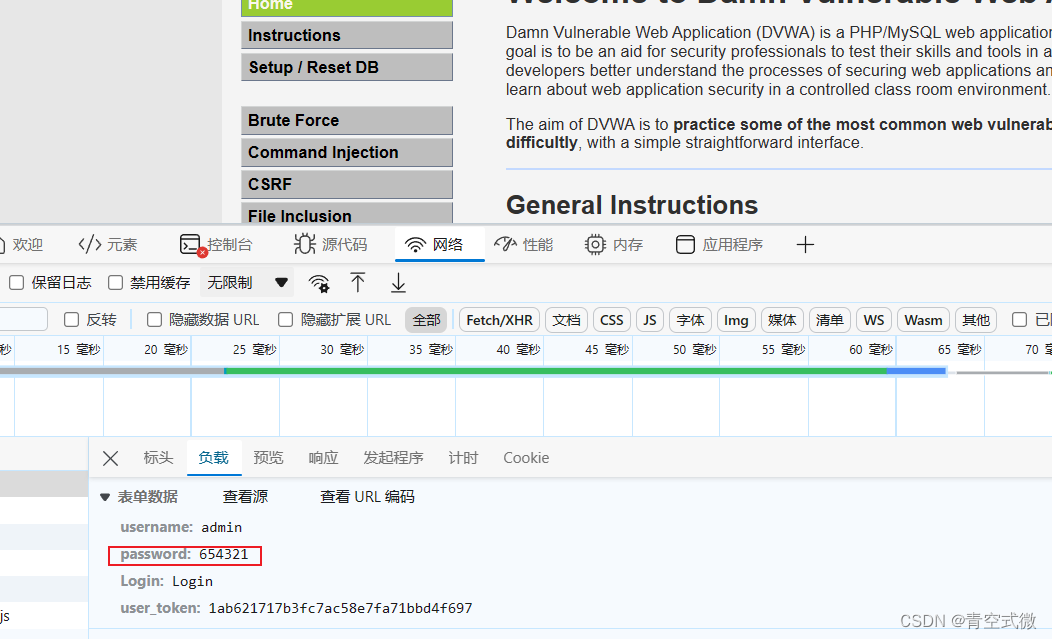Open the File Inclusion page
Viewport: 1052px width, 639px height.
[x=347, y=214]
